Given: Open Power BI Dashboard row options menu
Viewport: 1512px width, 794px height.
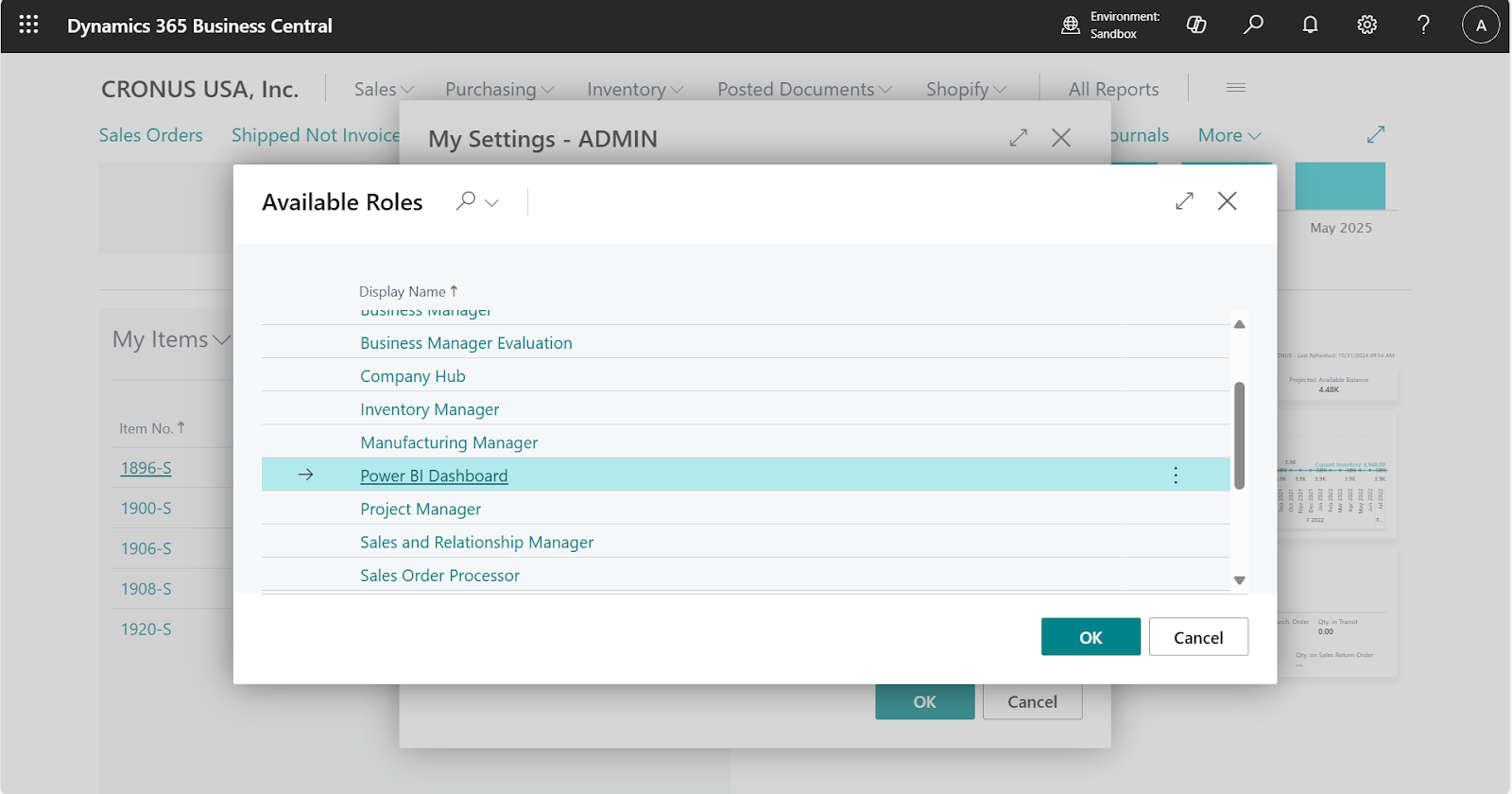Looking at the screenshot, I should click(1176, 475).
